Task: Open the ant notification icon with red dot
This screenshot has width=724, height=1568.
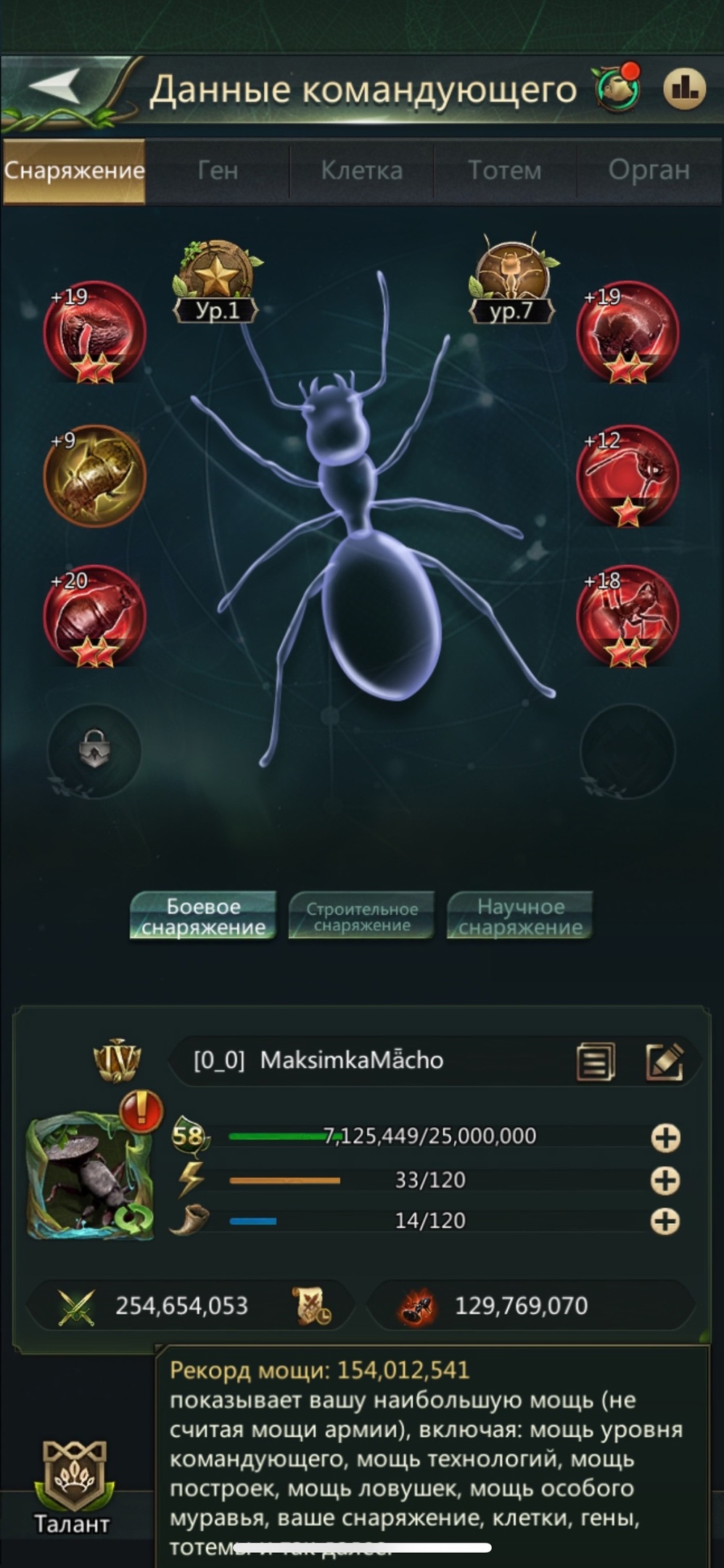Action: point(617,87)
